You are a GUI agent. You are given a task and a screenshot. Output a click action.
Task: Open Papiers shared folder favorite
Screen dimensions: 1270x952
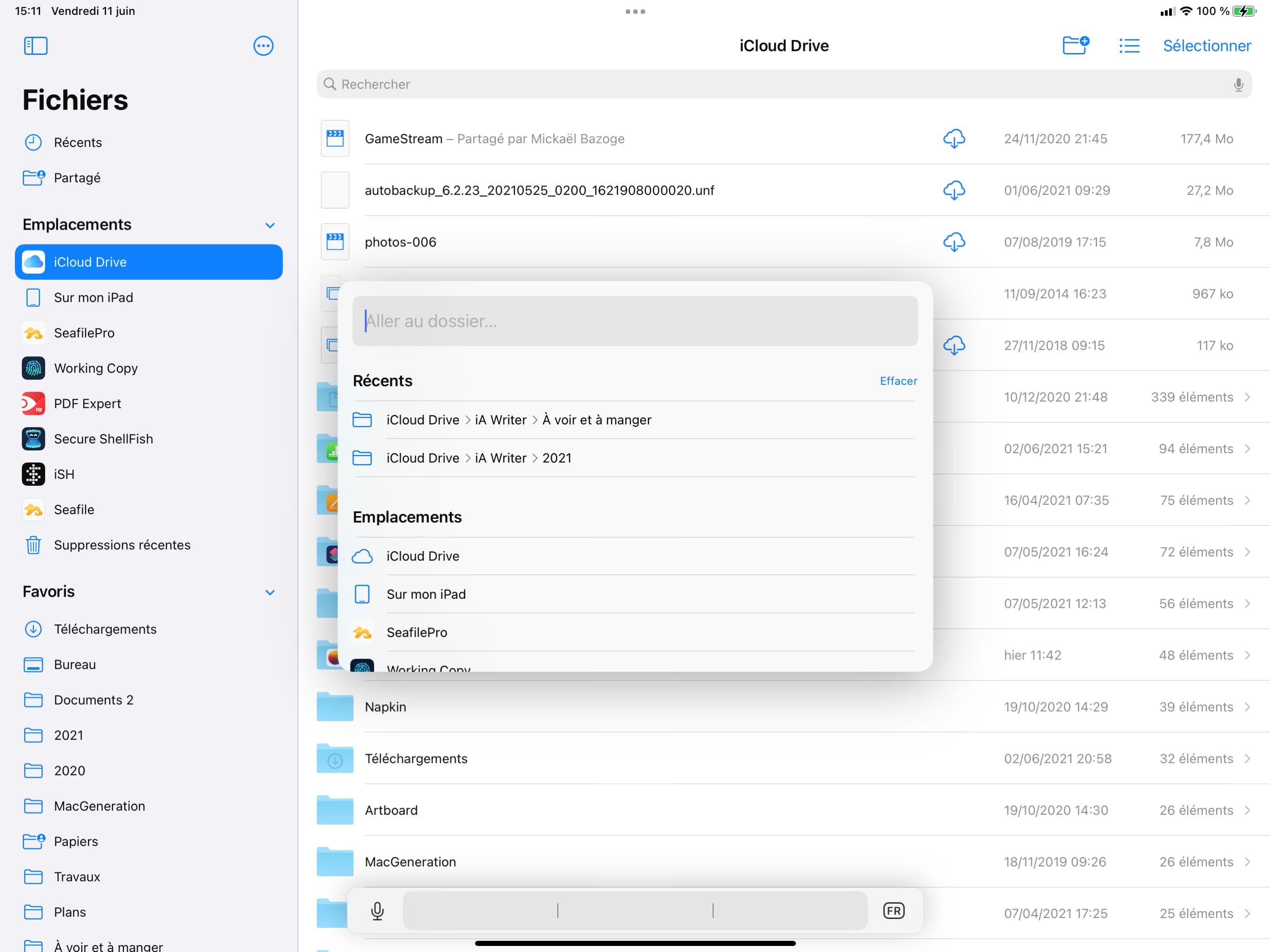pyautogui.click(x=149, y=841)
